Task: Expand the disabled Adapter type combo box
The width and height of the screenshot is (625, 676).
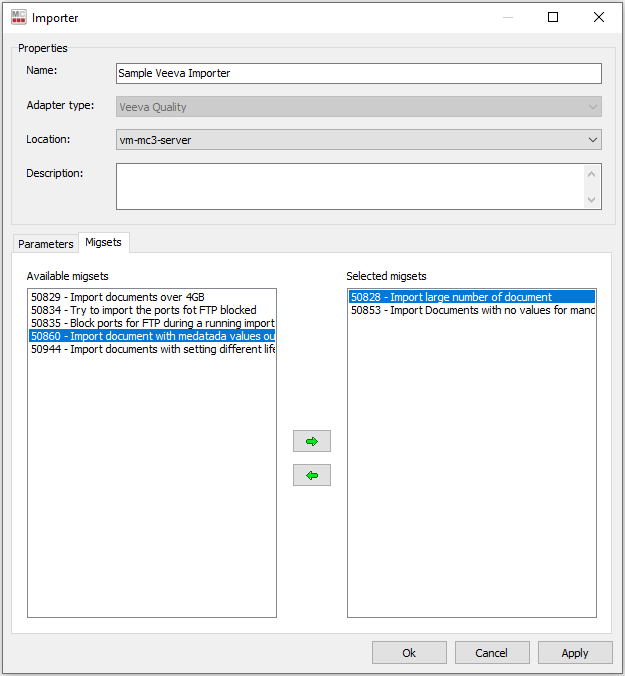Action: 359,107
